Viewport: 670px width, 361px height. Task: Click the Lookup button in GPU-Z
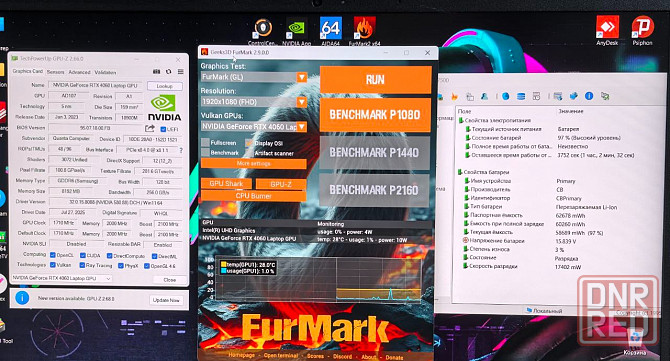(165, 86)
